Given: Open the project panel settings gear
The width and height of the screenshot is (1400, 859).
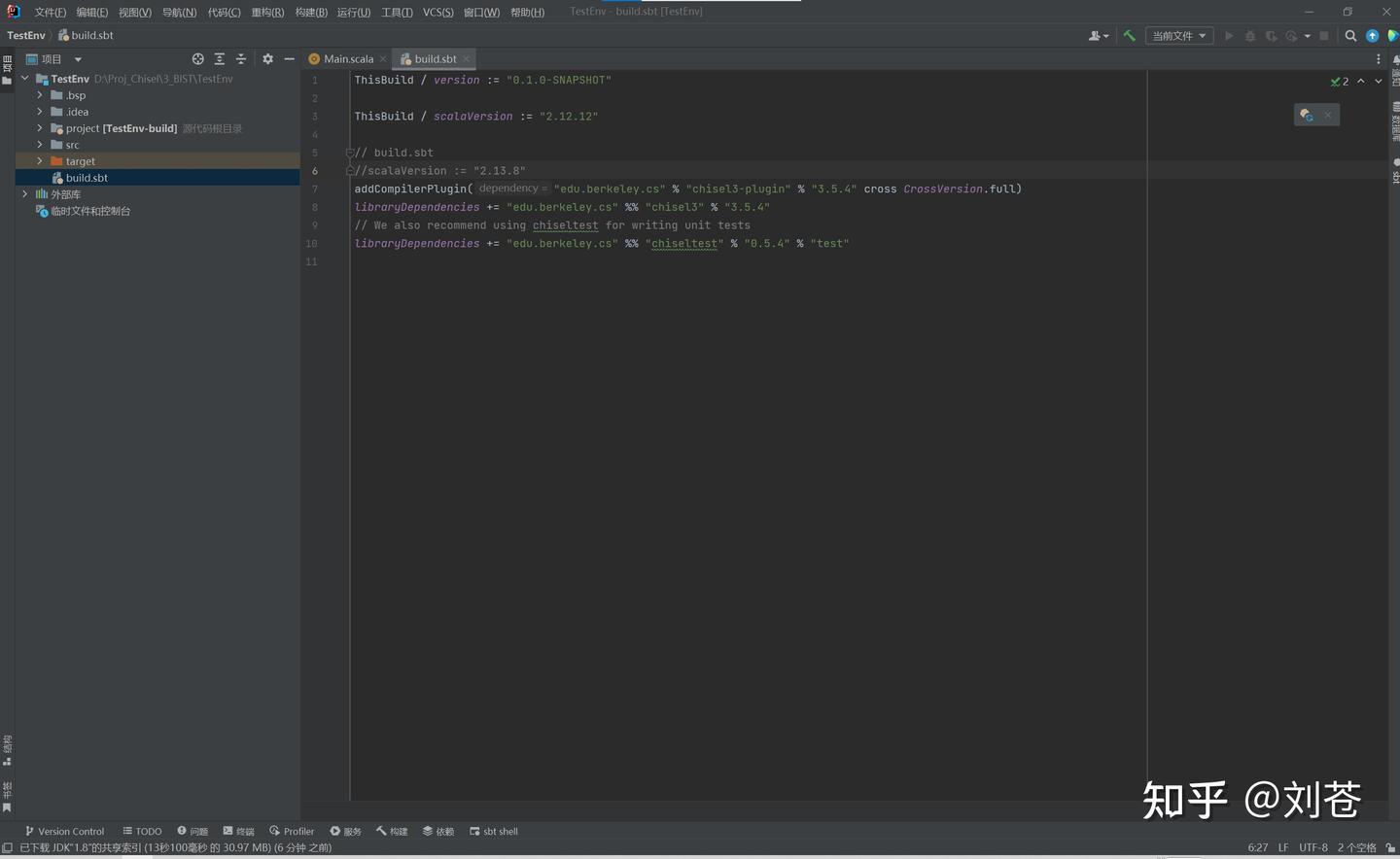Looking at the screenshot, I should 267,58.
